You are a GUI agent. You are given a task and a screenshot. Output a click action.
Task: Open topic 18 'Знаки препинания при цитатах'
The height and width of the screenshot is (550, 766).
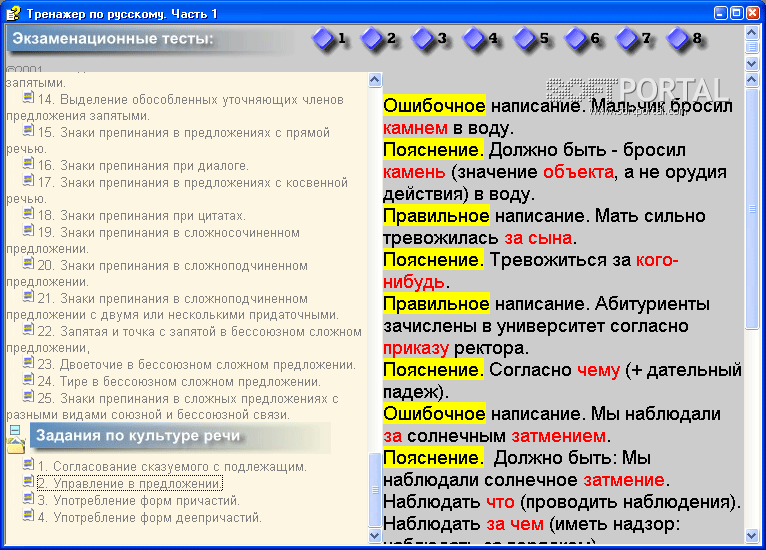(140, 215)
